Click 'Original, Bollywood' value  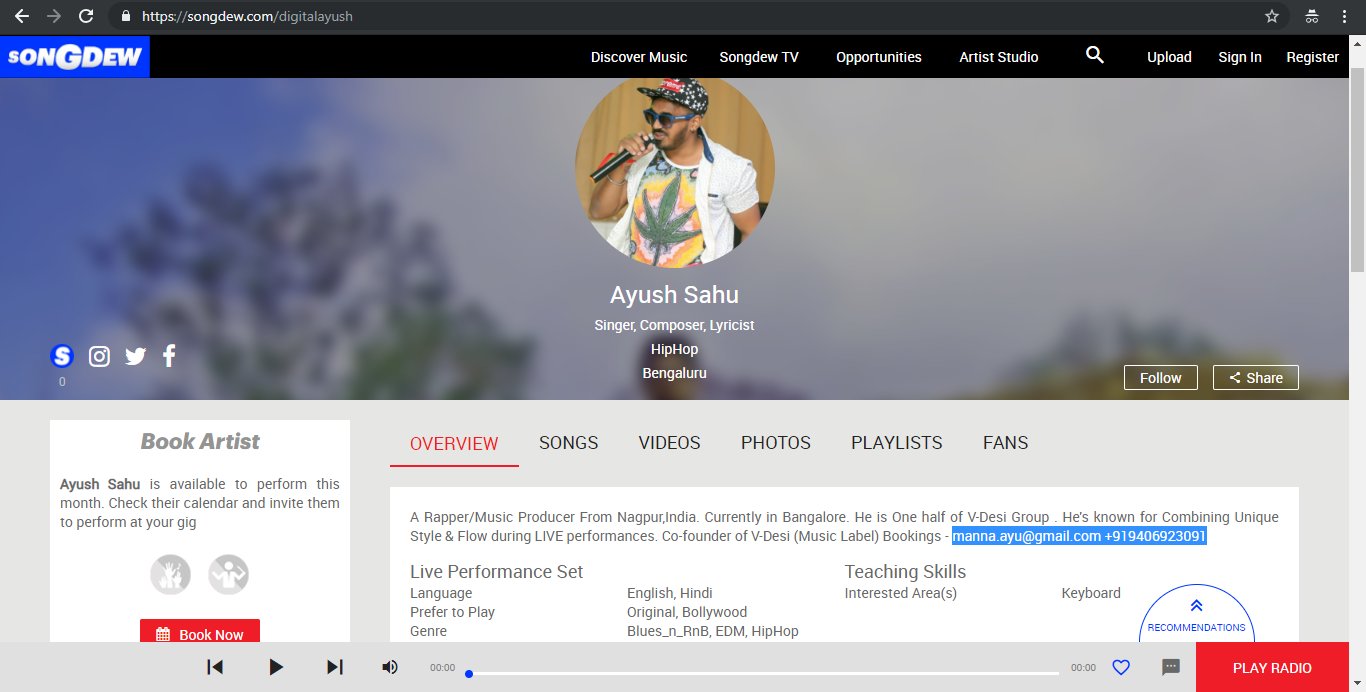[687, 612]
